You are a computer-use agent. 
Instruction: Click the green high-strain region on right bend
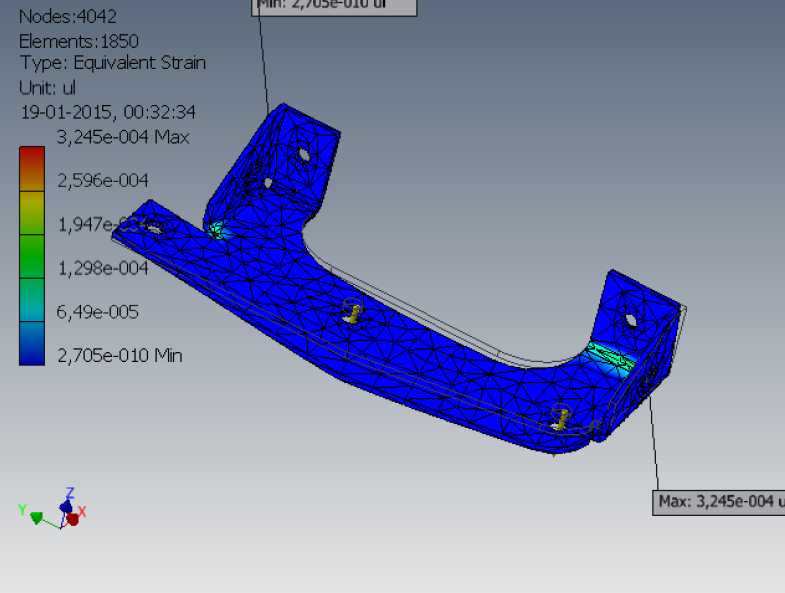click(611, 358)
